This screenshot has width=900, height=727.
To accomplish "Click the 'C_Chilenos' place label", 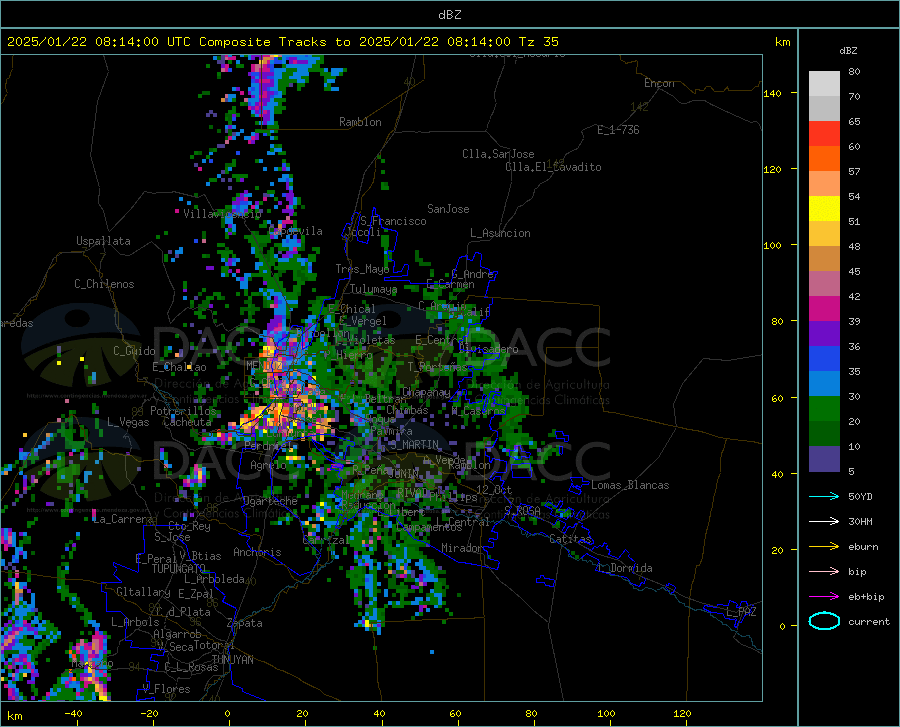I will [104, 283].
